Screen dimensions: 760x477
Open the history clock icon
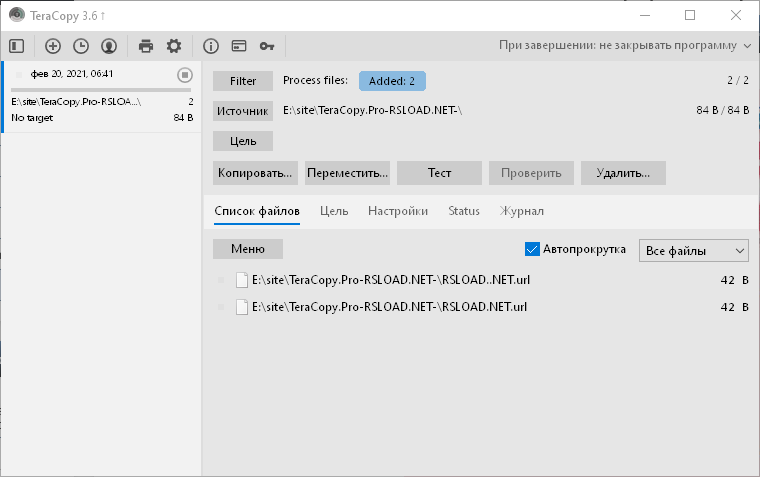(x=81, y=46)
